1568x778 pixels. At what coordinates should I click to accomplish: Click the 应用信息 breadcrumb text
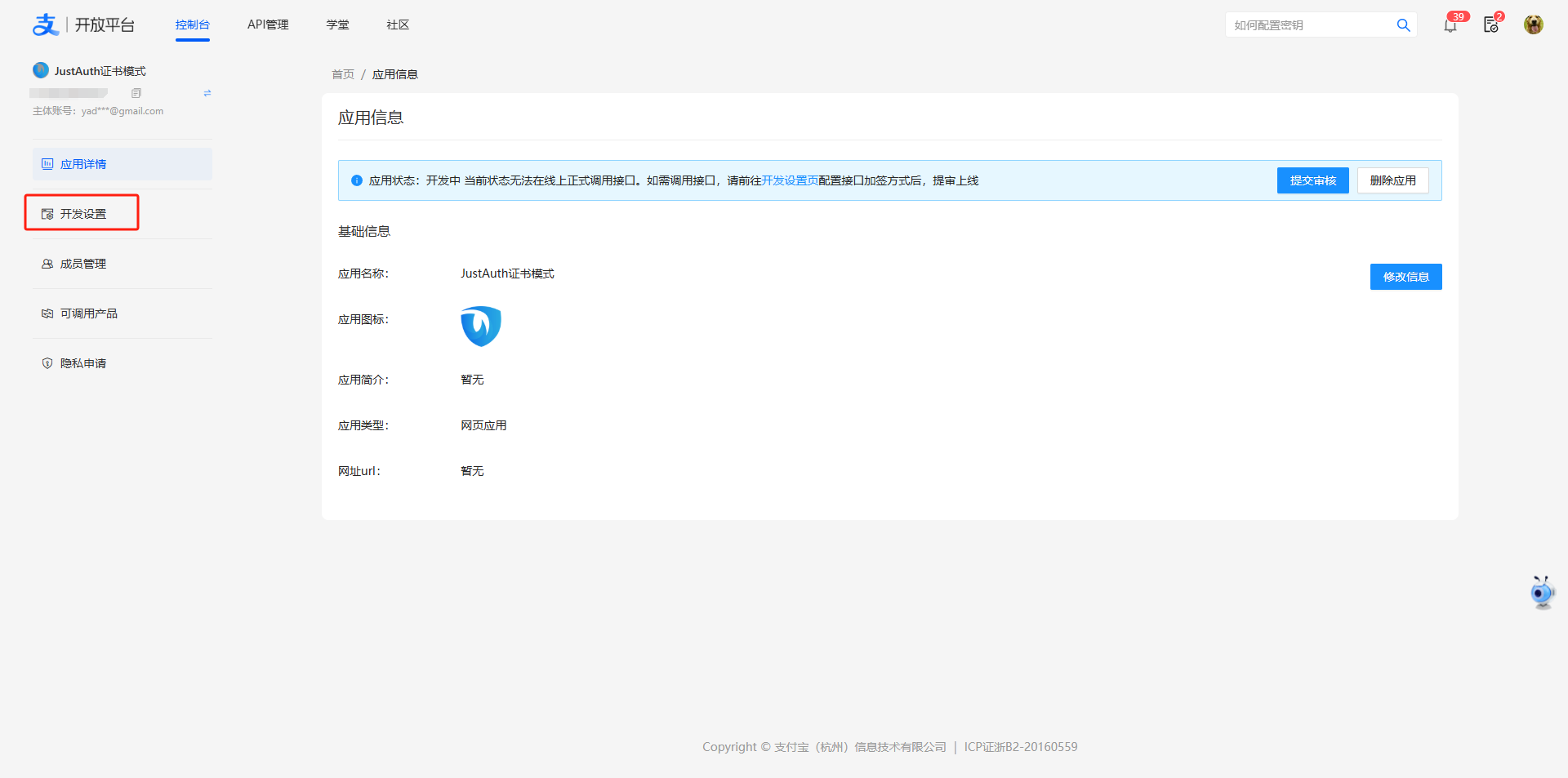(395, 74)
